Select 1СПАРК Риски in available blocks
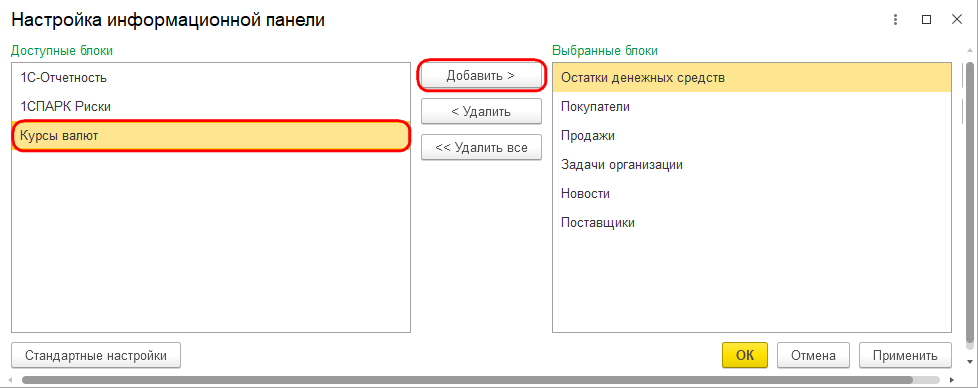 tap(211, 107)
